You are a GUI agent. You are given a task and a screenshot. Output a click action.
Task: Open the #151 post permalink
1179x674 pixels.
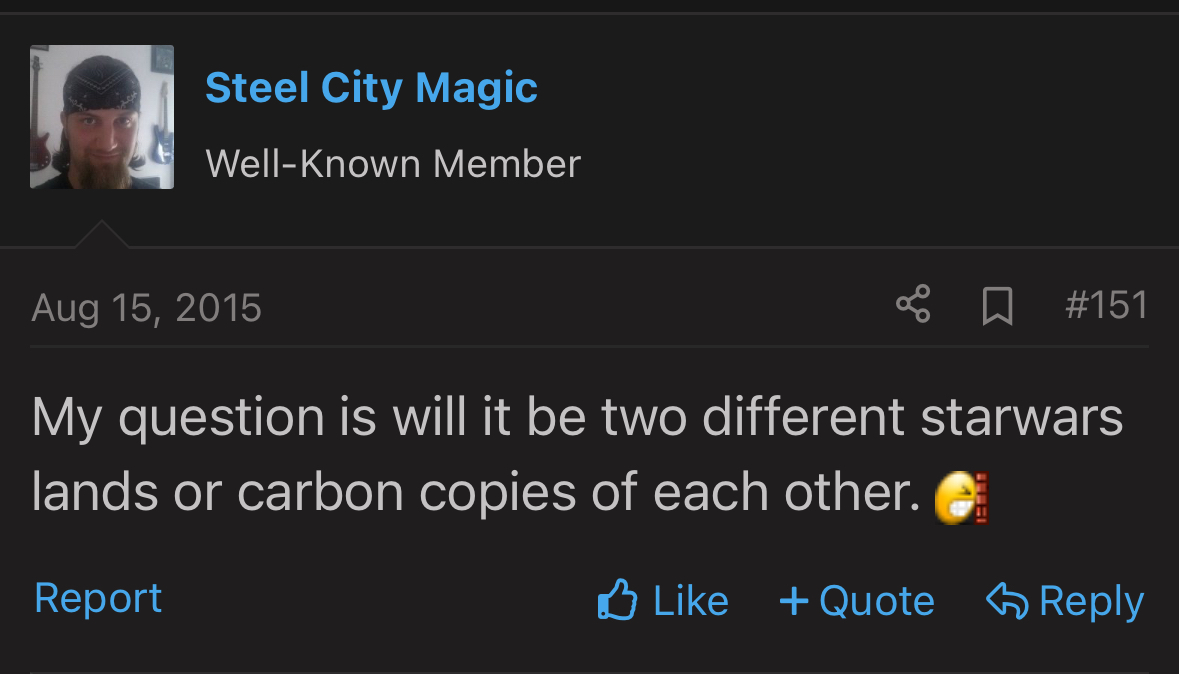coord(1106,305)
